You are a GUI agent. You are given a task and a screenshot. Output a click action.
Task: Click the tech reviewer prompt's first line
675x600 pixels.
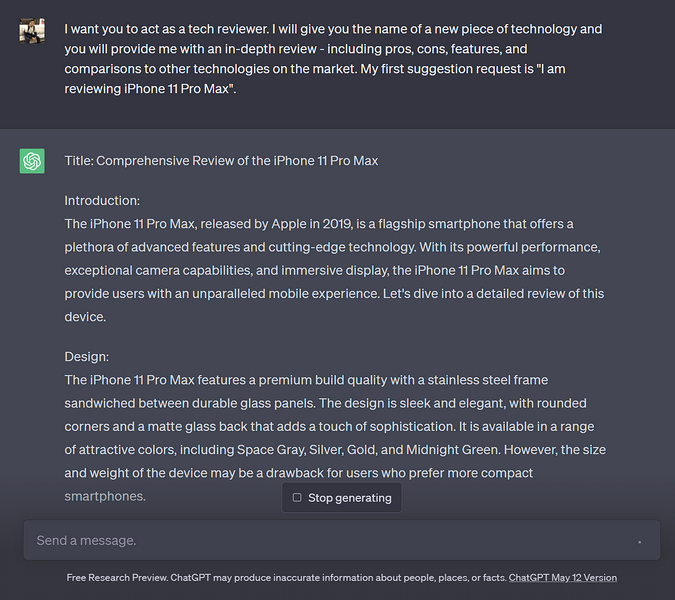[x=333, y=29]
